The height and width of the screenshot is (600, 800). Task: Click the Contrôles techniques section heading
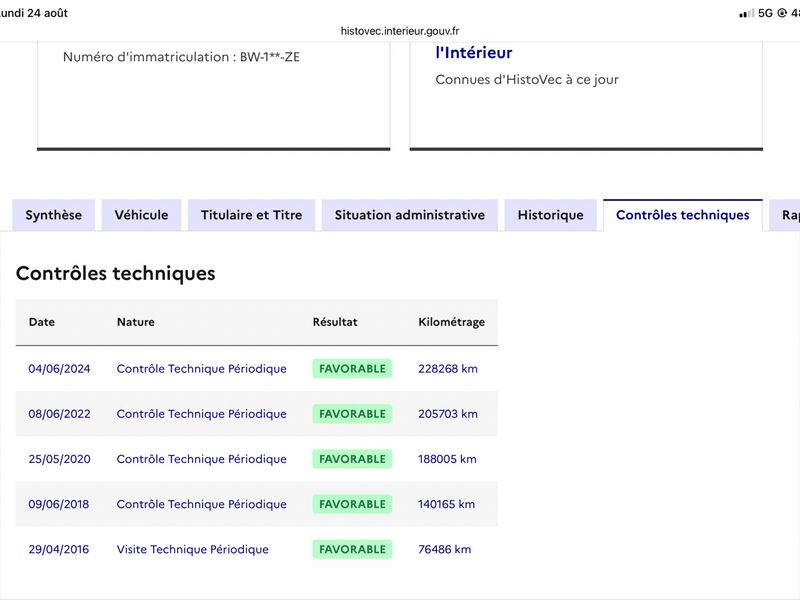(116, 273)
